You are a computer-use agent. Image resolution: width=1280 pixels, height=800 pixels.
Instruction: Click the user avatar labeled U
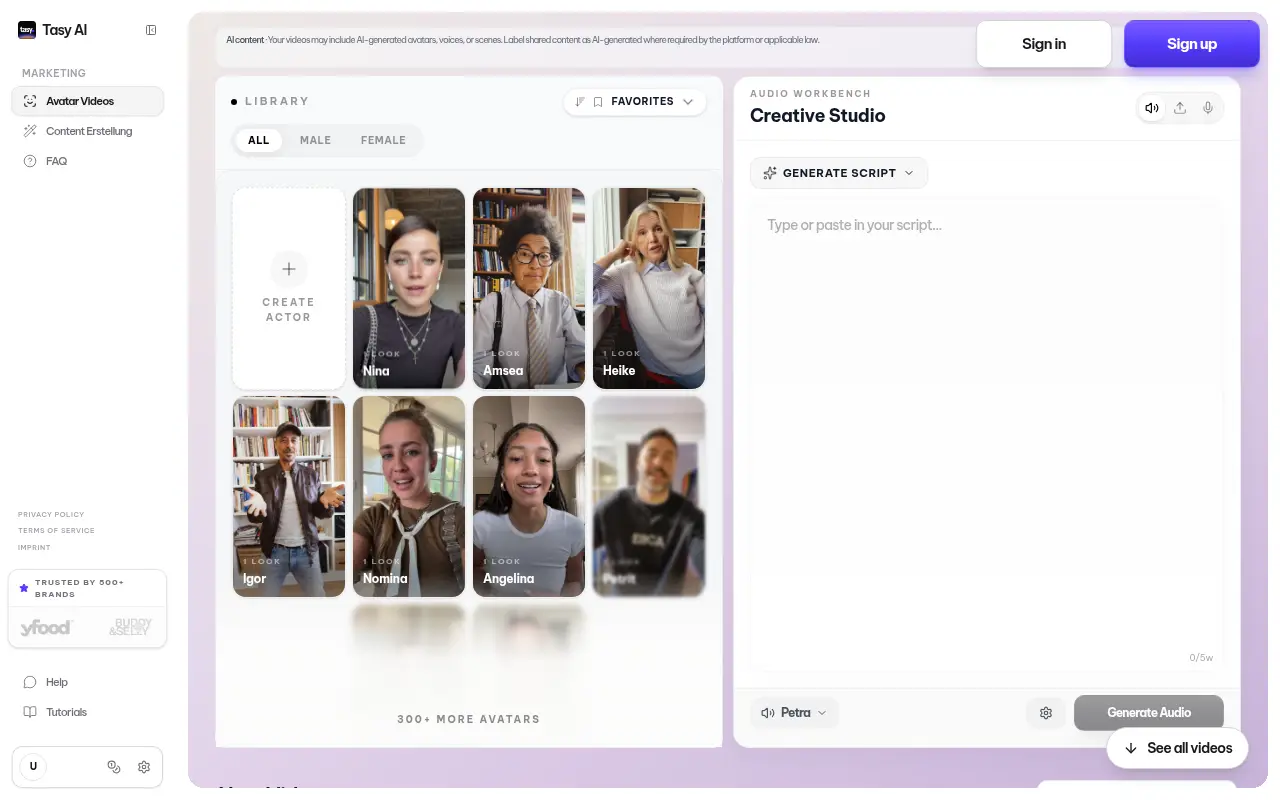[33, 767]
